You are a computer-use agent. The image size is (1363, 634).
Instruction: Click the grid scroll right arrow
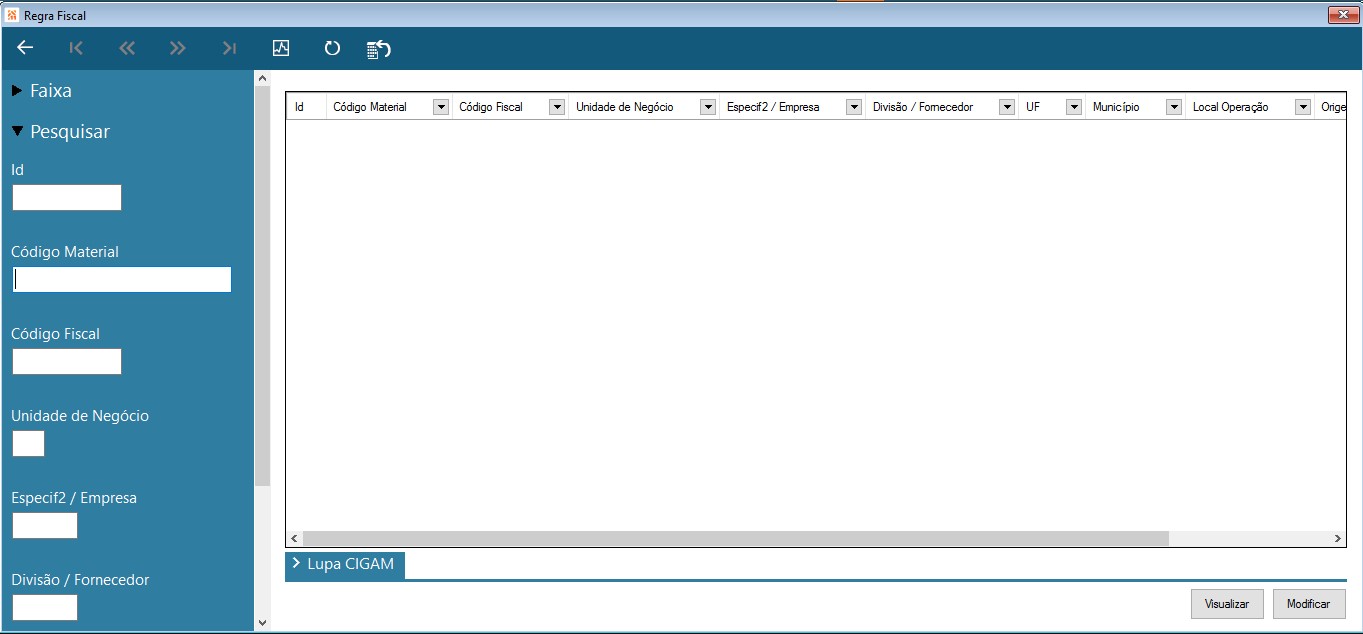pos(1338,538)
